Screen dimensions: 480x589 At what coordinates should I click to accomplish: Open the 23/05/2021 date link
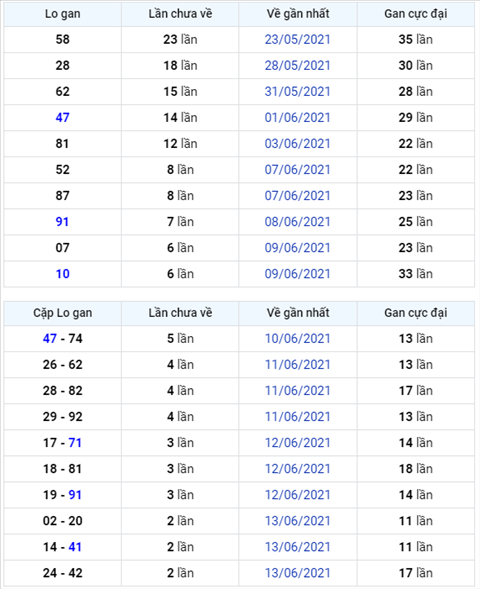(x=297, y=39)
